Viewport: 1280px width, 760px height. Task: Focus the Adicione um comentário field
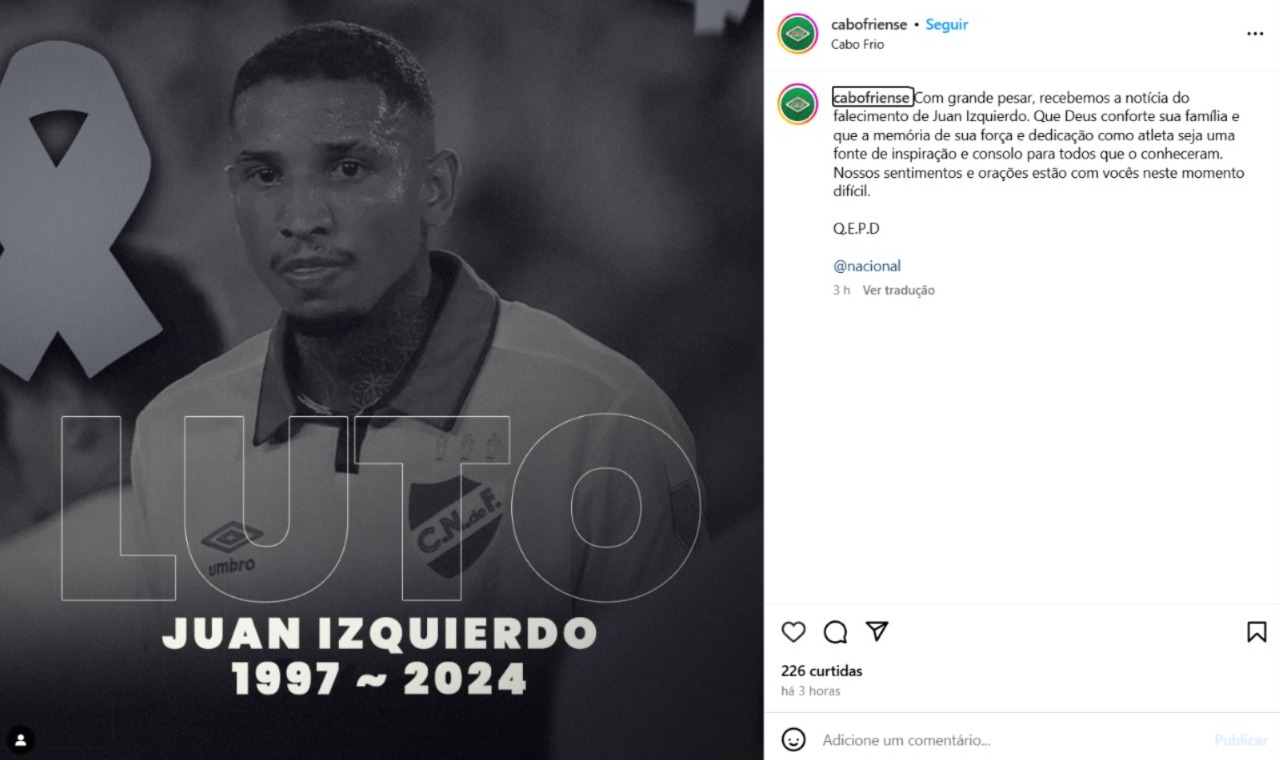pos(1010,740)
